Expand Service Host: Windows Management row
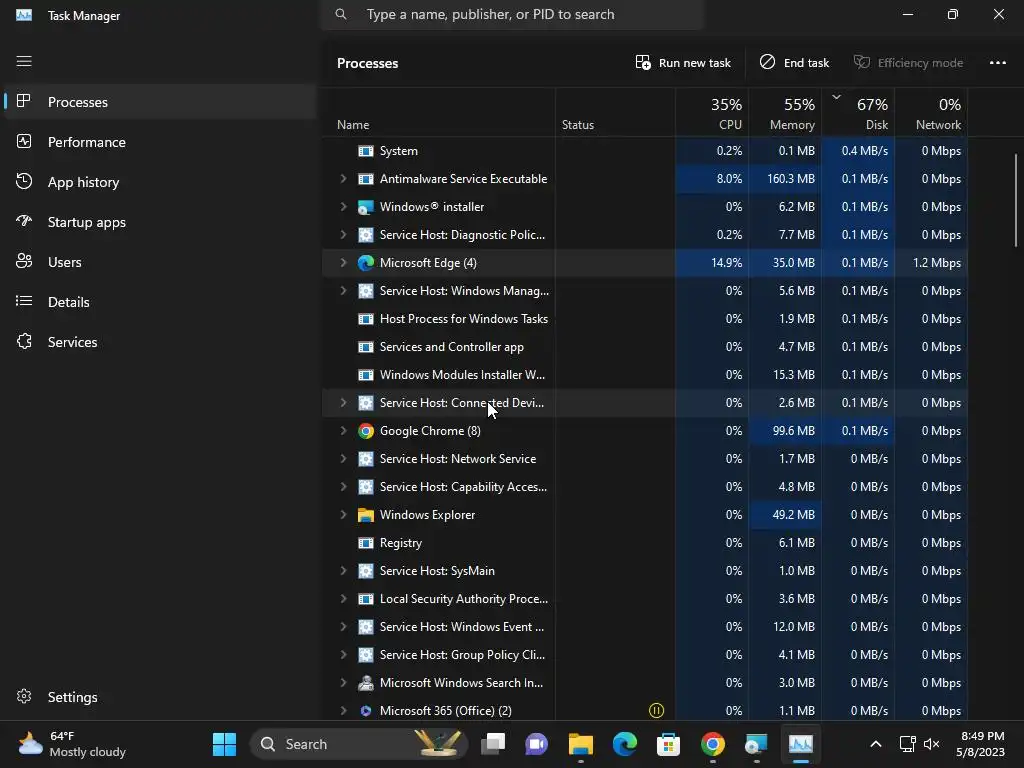The height and width of the screenshot is (768, 1024). click(343, 291)
